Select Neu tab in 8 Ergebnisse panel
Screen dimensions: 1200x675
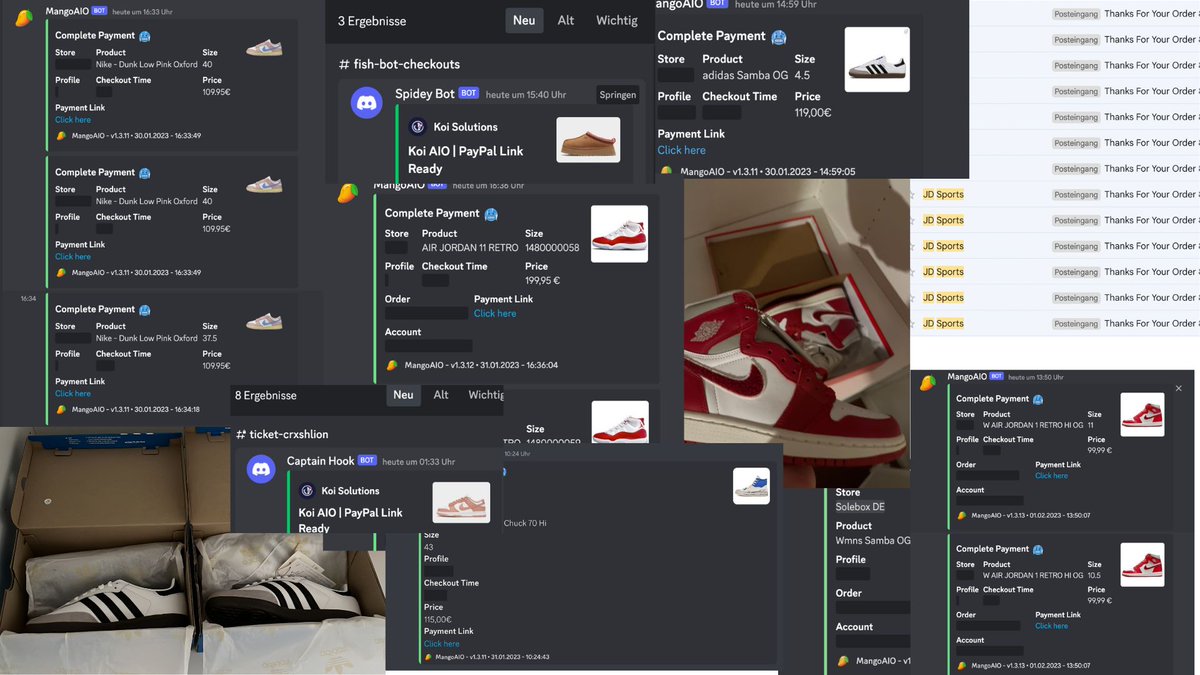[403, 395]
